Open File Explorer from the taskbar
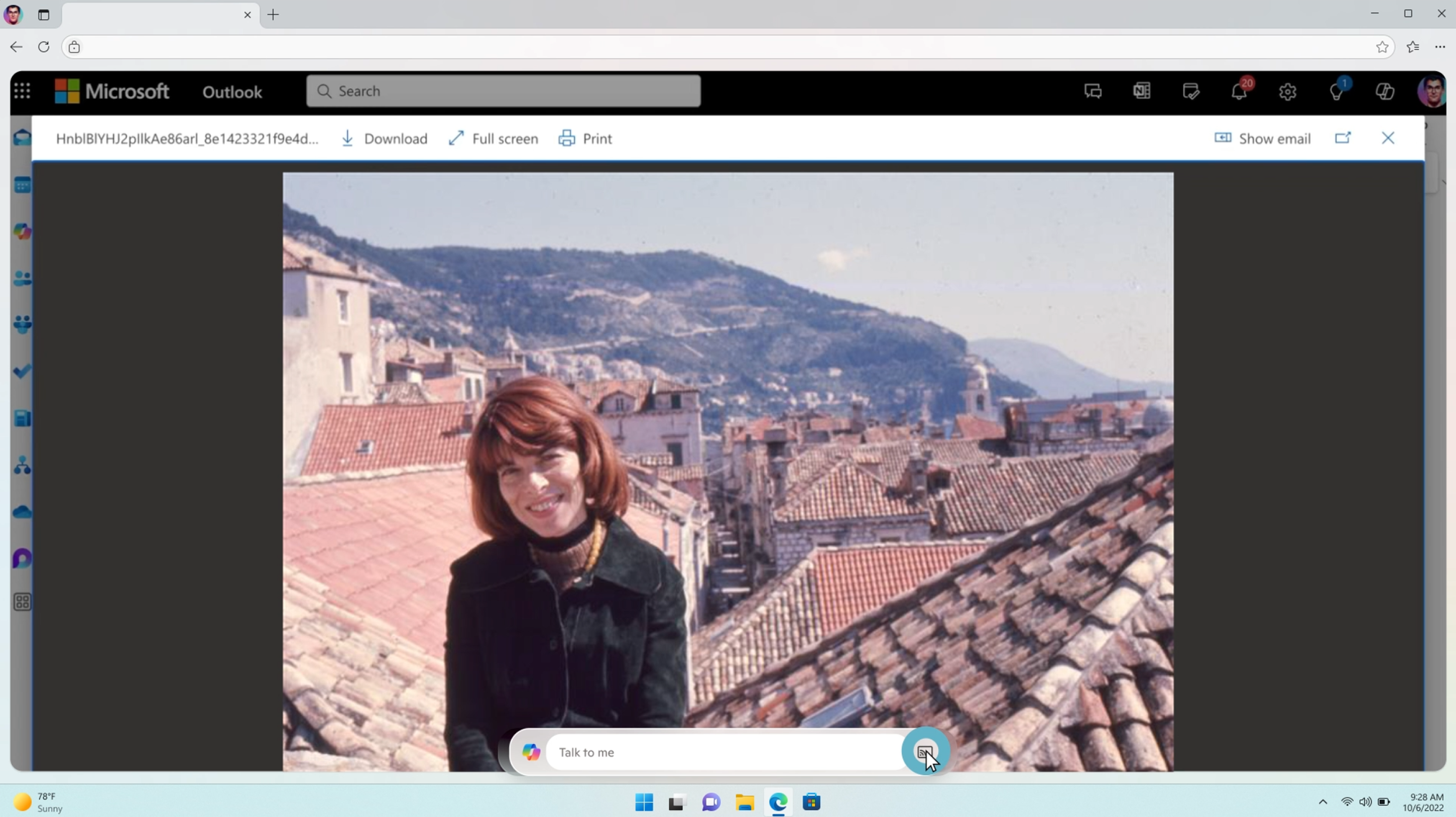Screen dimensions: 1456x817 (x=745, y=802)
